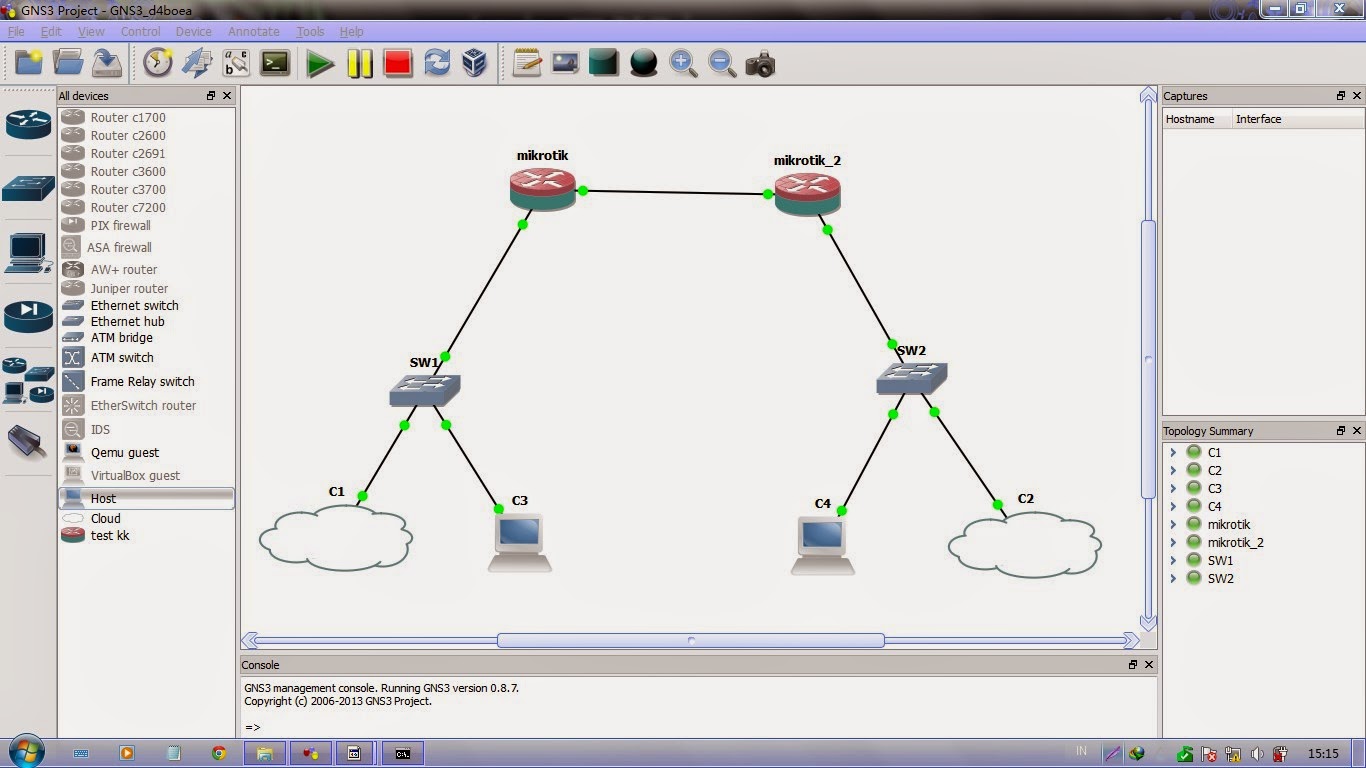Open the console with the terminal icon
This screenshot has height=768, width=1366.
tap(276, 63)
